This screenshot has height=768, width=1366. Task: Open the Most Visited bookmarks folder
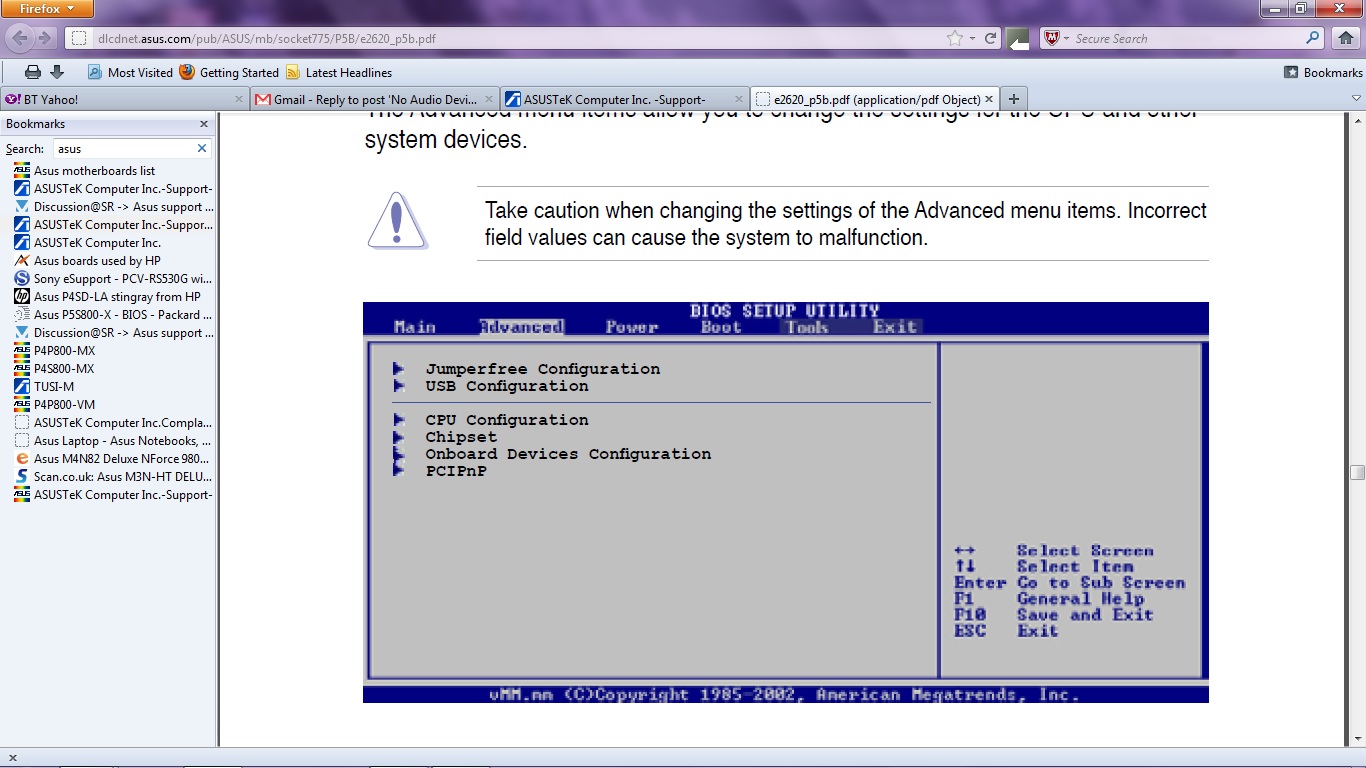point(130,72)
